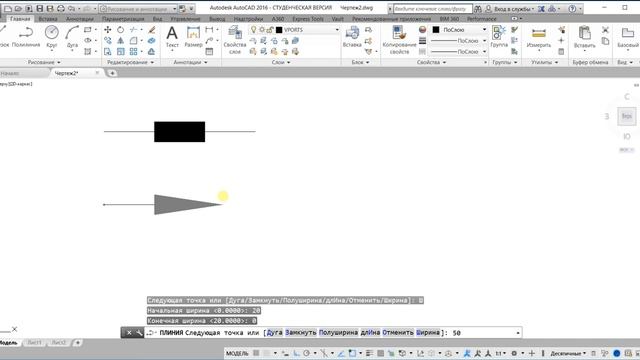
Task: Expand the Рисование panel
Action: coord(44,62)
